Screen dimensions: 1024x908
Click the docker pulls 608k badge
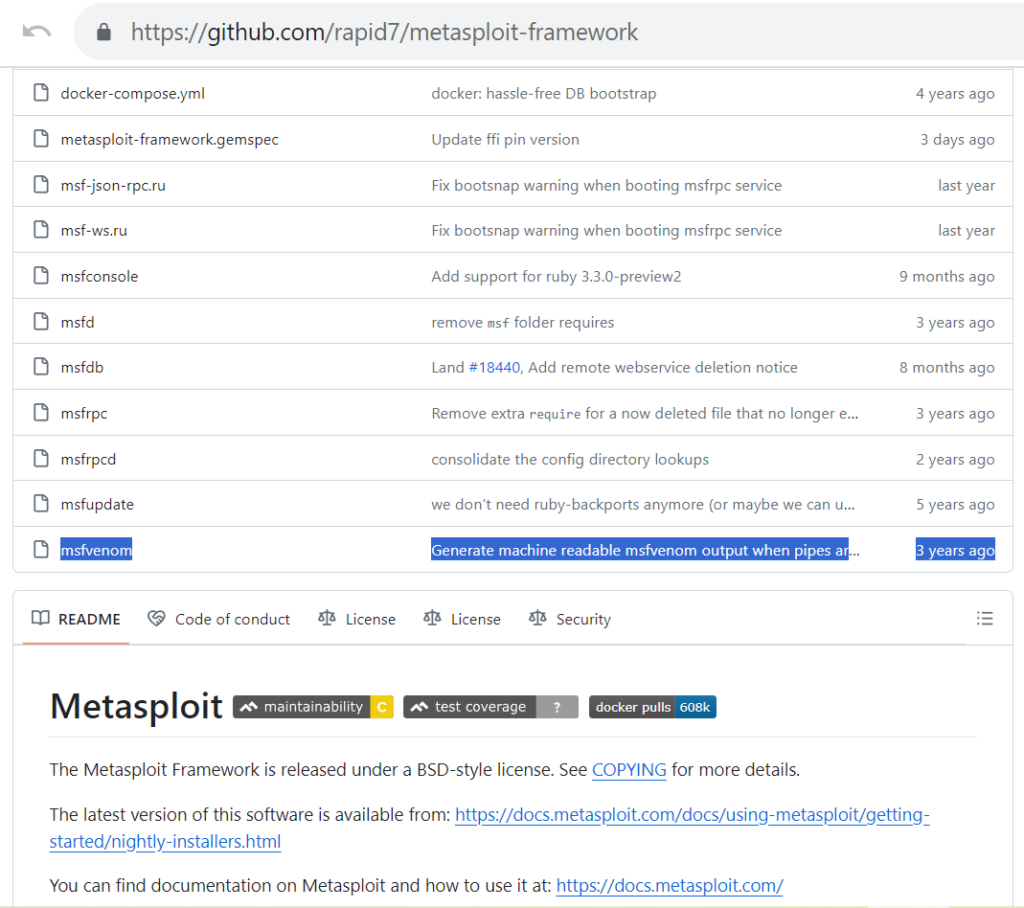[652, 707]
